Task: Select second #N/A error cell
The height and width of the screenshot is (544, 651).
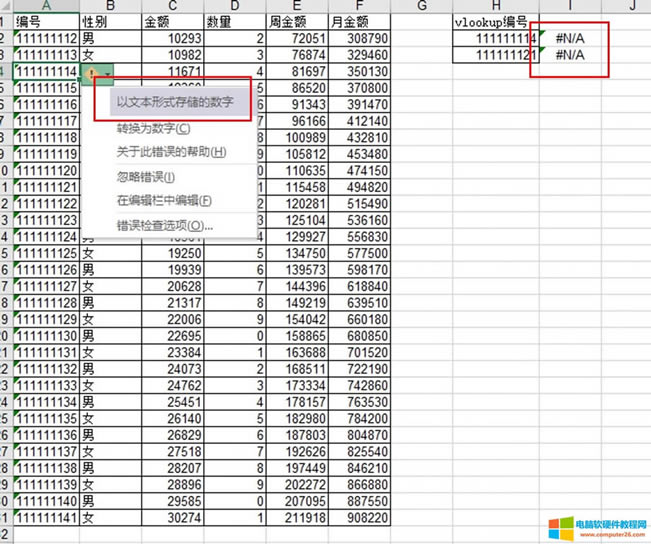Action: pyautogui.click(x=569, y=55)
